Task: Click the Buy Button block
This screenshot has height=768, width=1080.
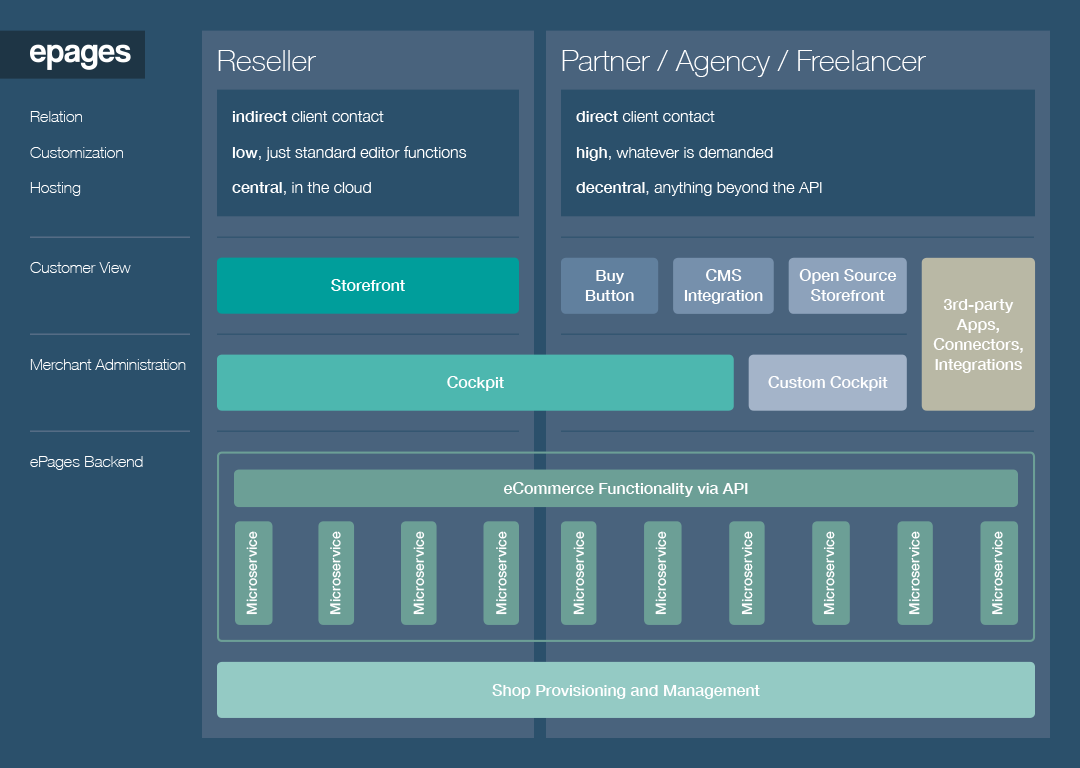Action: [x=610, y=286]
